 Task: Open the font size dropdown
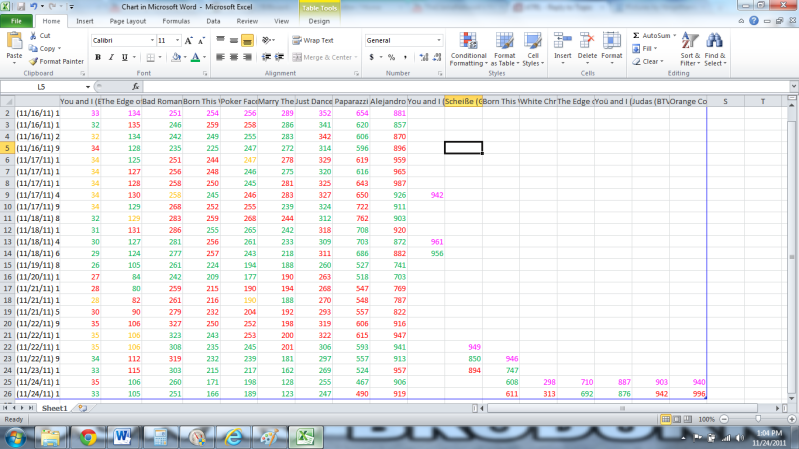coord(177,40)
